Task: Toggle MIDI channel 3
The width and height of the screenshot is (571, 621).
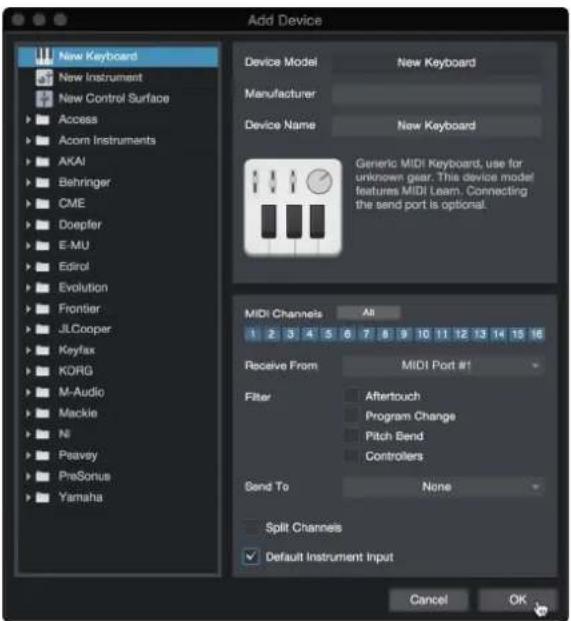Action: [290, 334]
